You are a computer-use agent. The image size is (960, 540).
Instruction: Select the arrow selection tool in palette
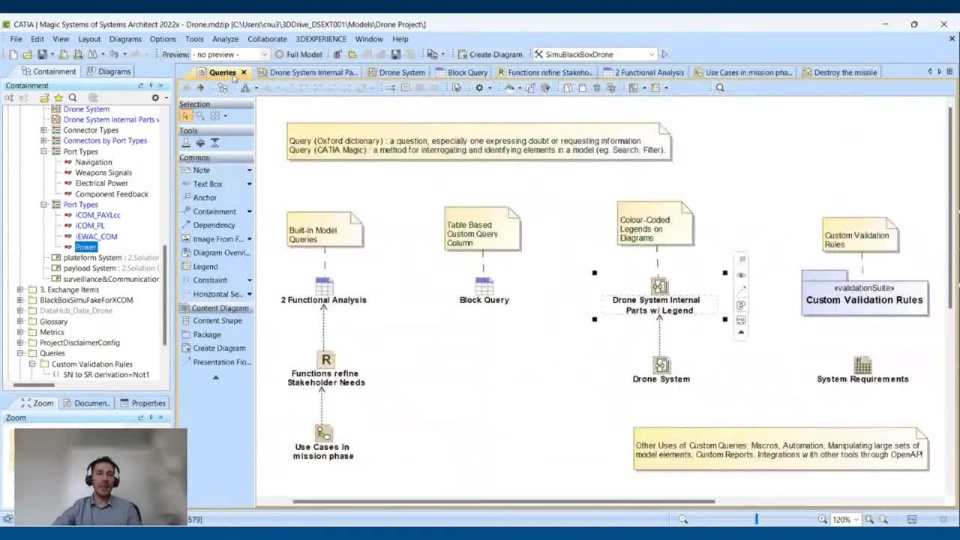[x=186, y=116]
